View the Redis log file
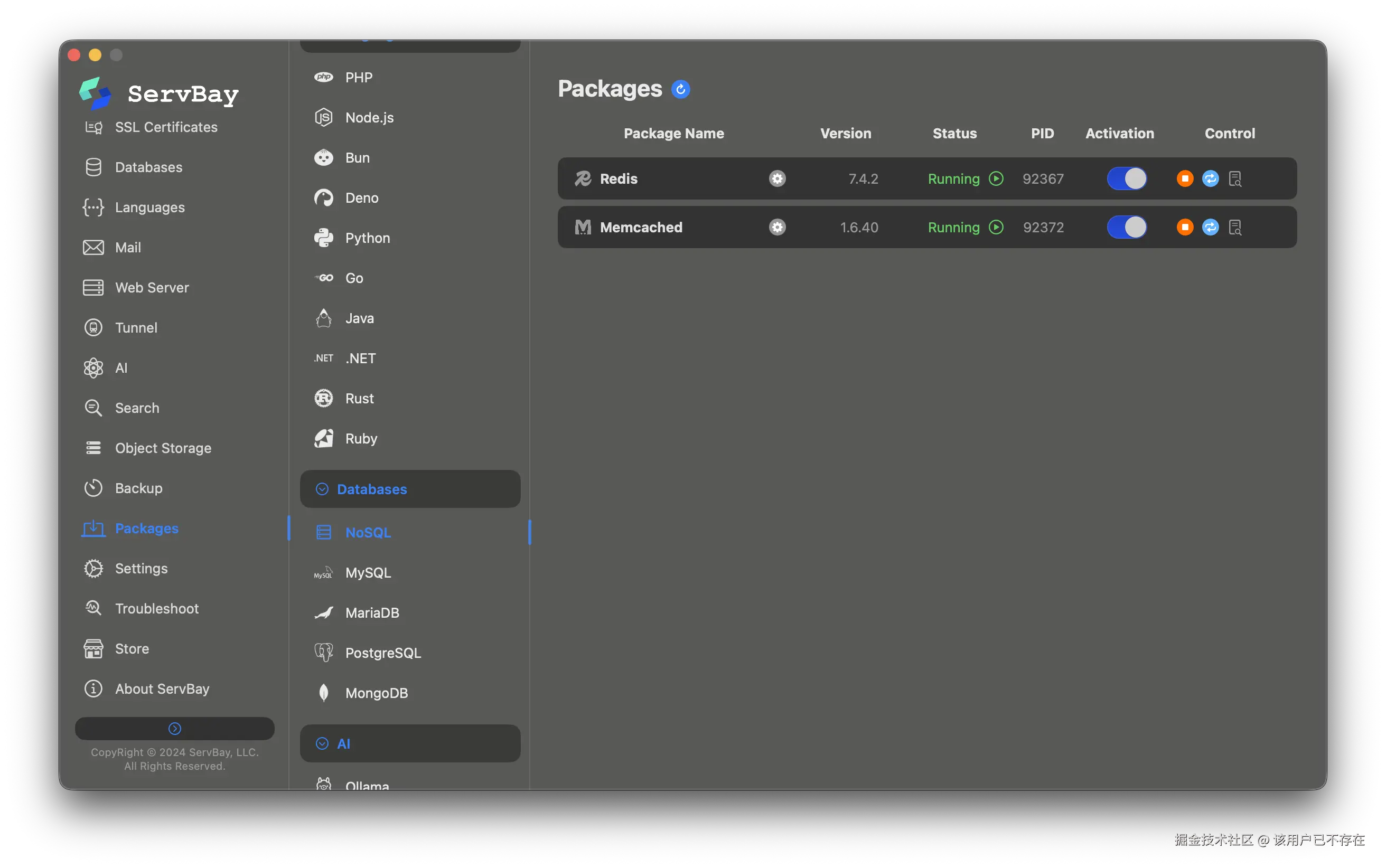The width and height of the screenshot is (1386, 868). pos(1235,178)
